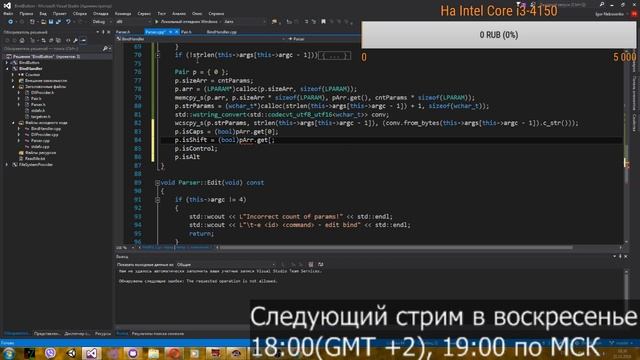
Task: Open Unity from the taskbar
Action: click(x=71, y=353)
